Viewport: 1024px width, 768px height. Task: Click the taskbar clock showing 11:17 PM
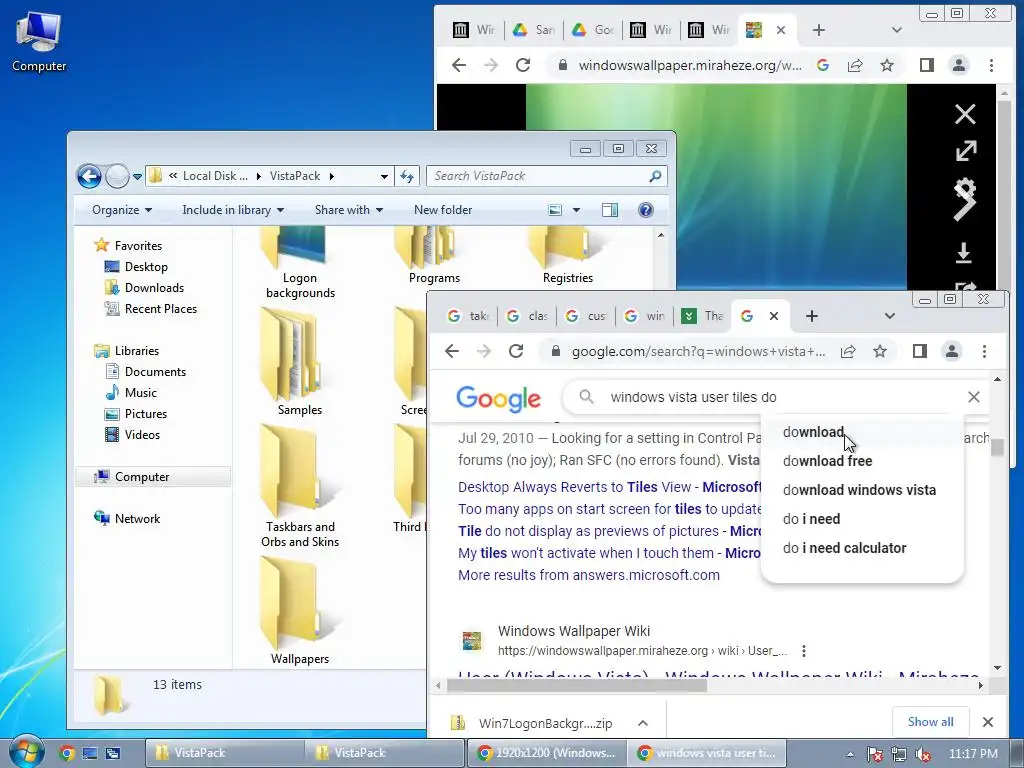(973, 754)
